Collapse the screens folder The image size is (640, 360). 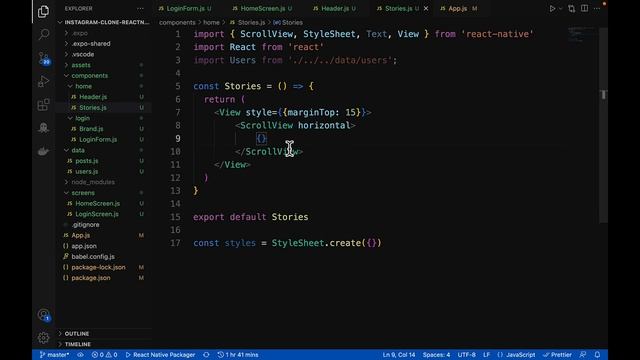point(83,193)
